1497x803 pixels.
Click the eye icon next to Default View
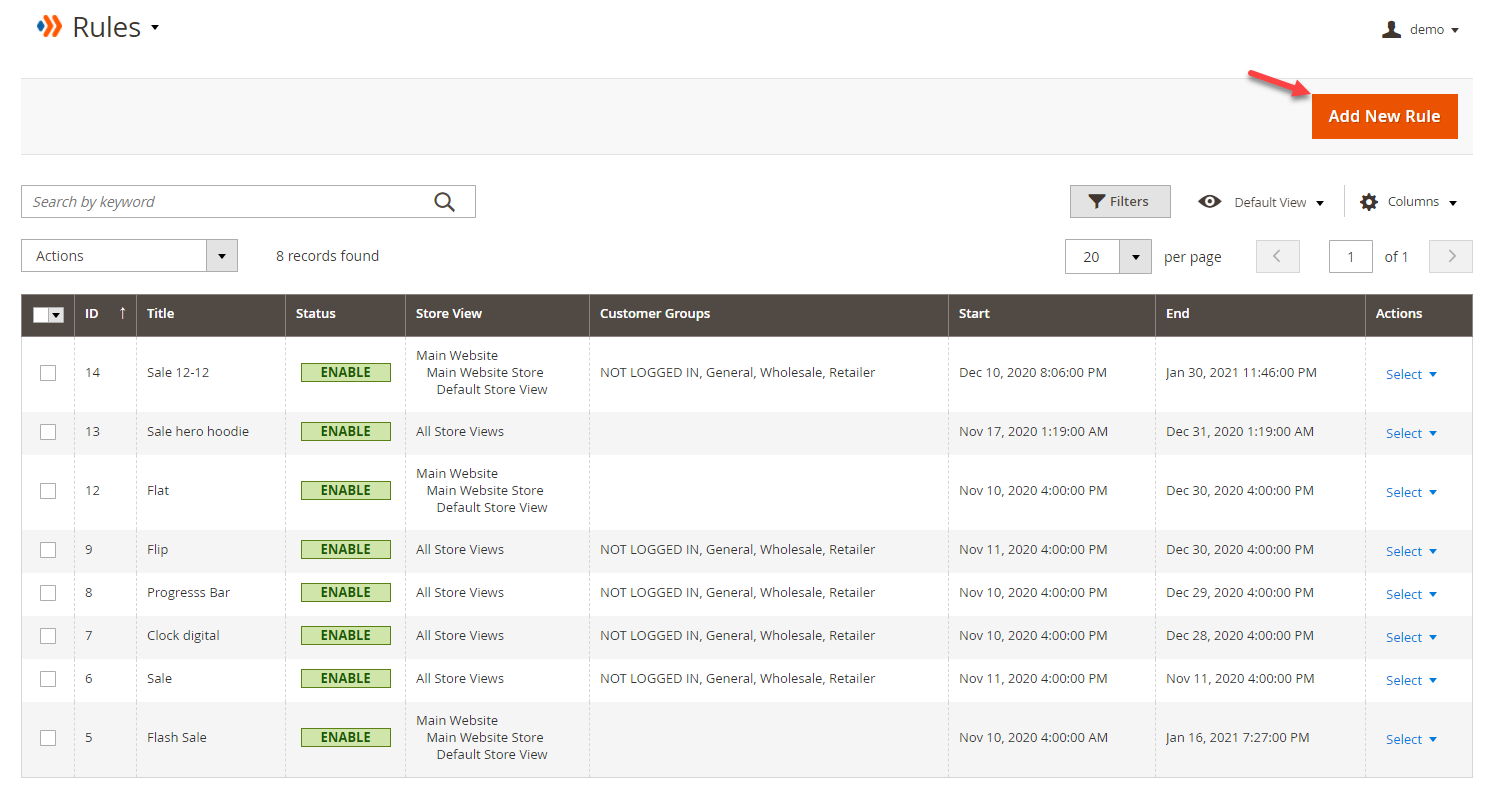(x=1210, y=201)
